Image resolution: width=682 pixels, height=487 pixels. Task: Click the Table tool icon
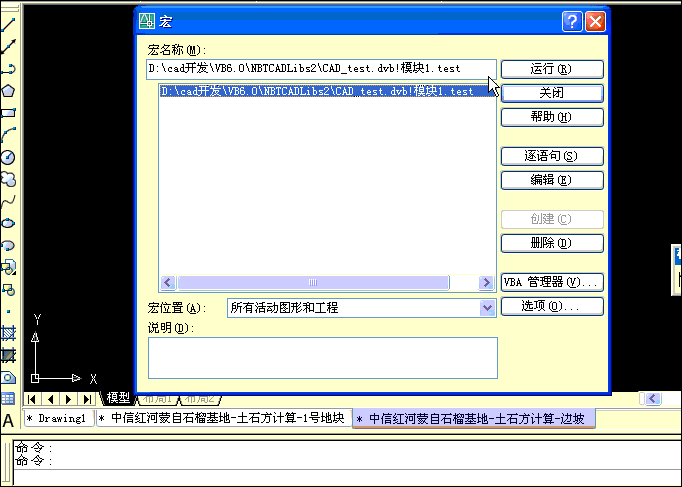(x=8, y=398)
